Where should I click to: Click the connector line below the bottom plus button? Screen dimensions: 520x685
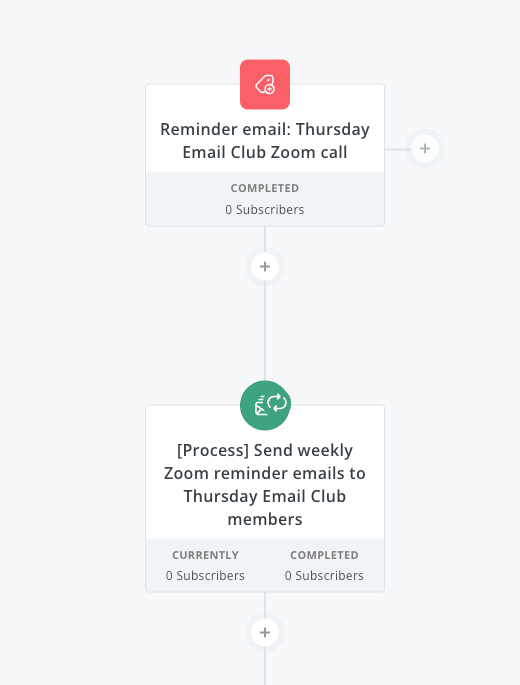[265, 666]
